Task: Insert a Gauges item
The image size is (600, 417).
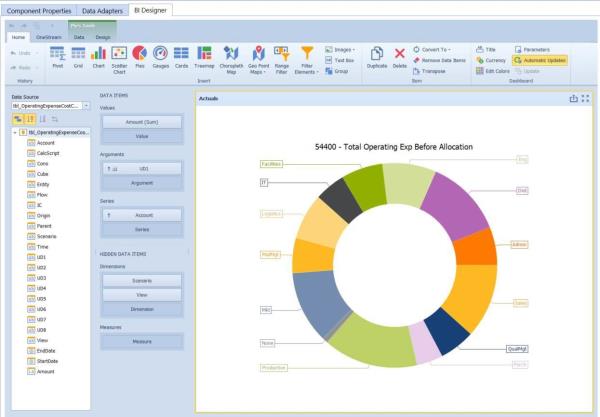Action: point(161,56)
